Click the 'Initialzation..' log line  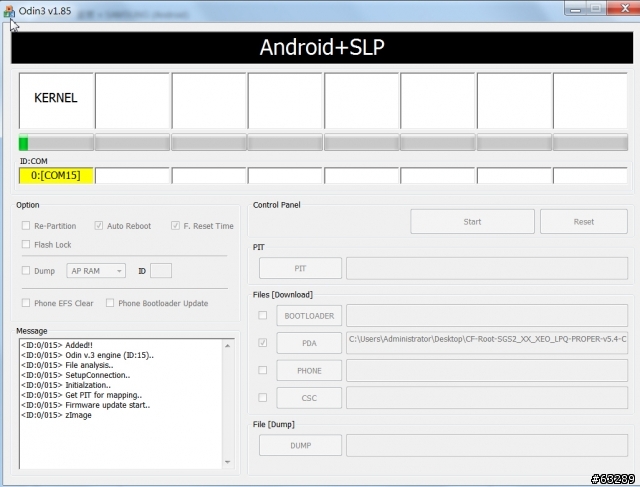point(66,385)
